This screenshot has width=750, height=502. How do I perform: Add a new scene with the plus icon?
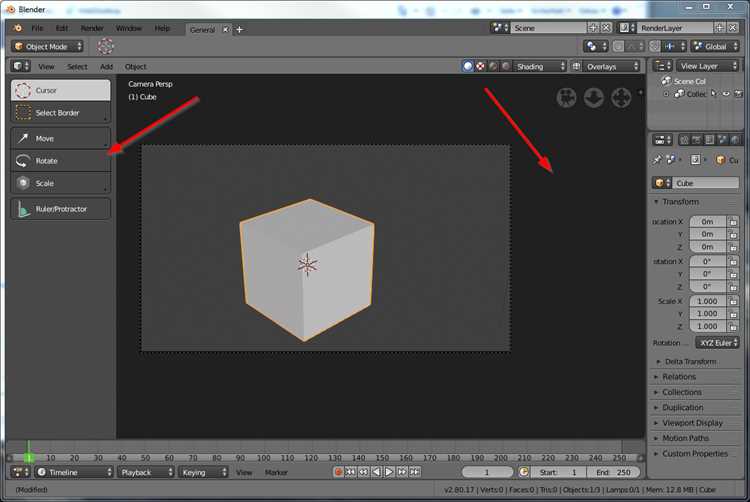(593, 28)
